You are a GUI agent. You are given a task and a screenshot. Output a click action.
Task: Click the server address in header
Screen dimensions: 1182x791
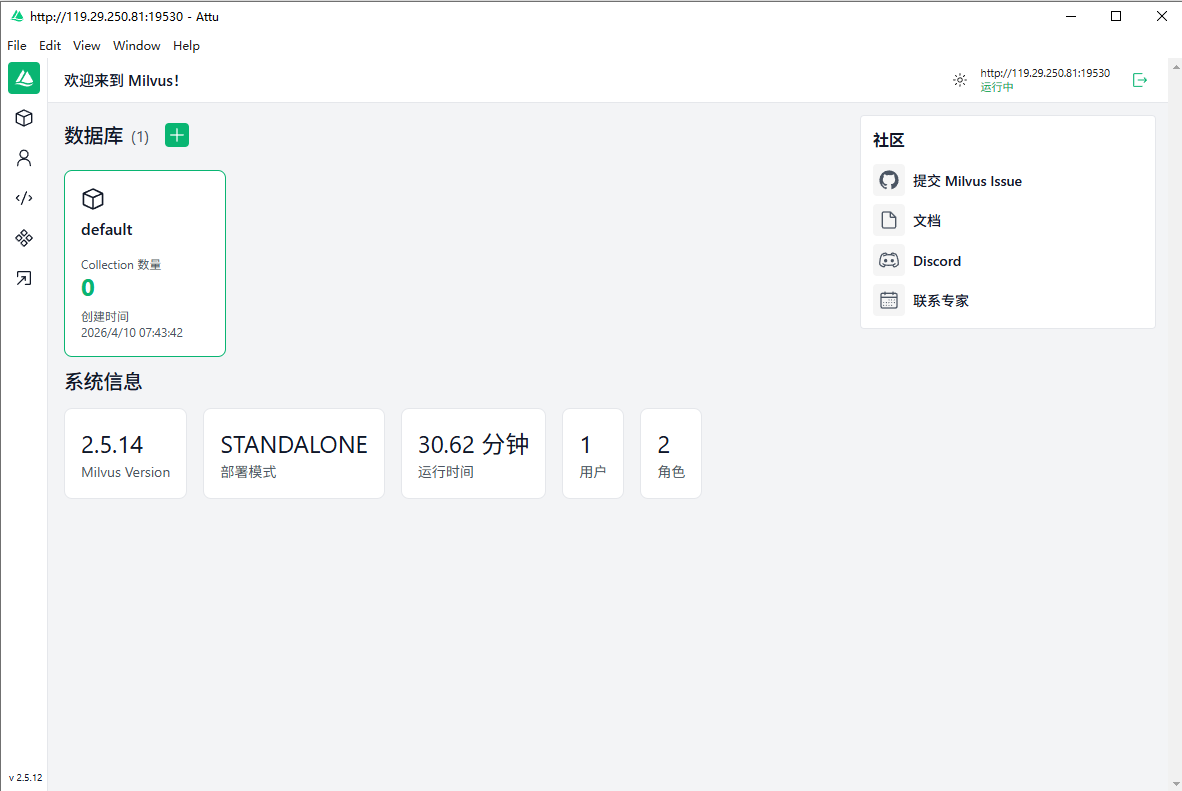1045,73
